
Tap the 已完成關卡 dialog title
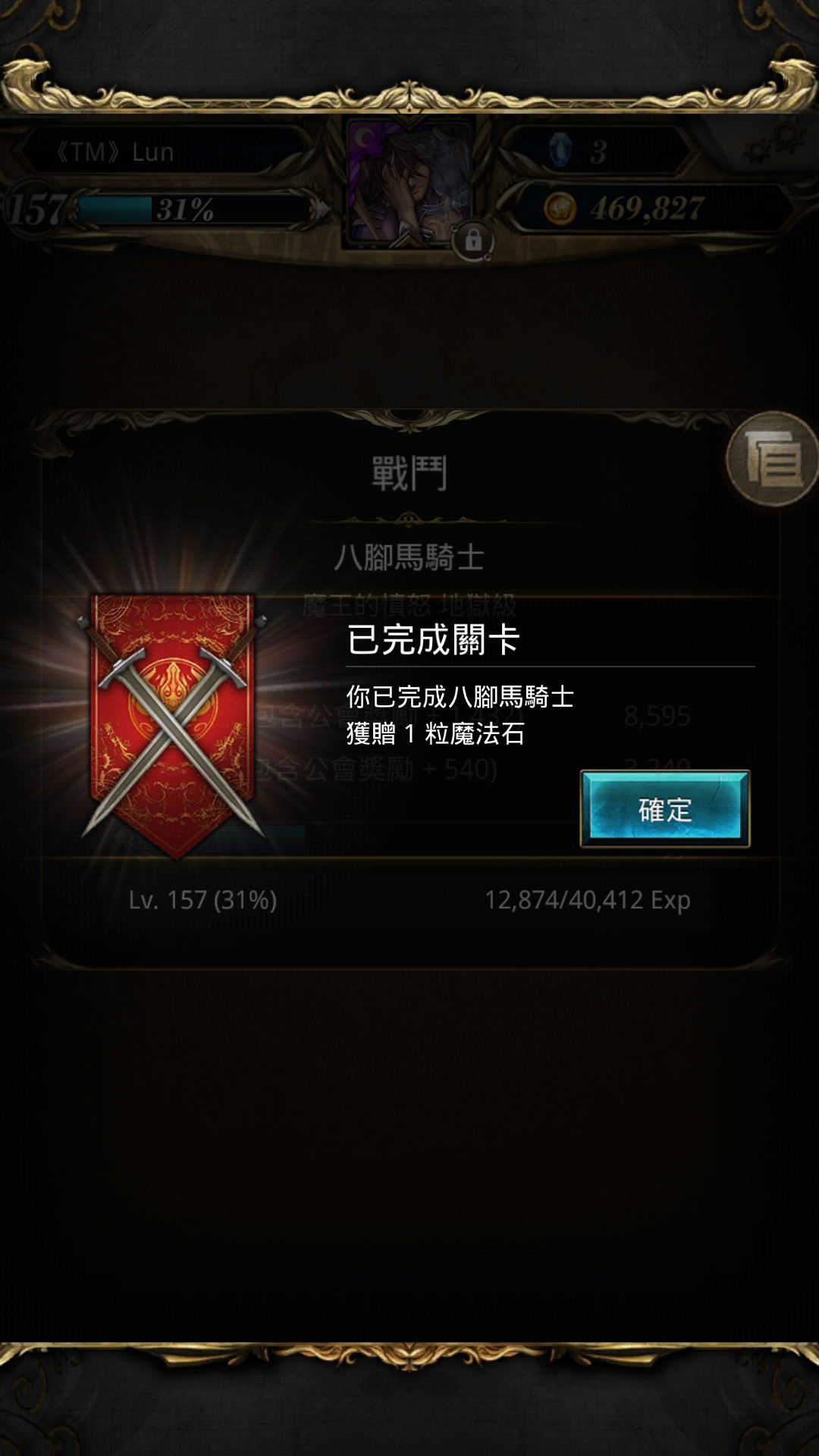click(x=433, y=639)
